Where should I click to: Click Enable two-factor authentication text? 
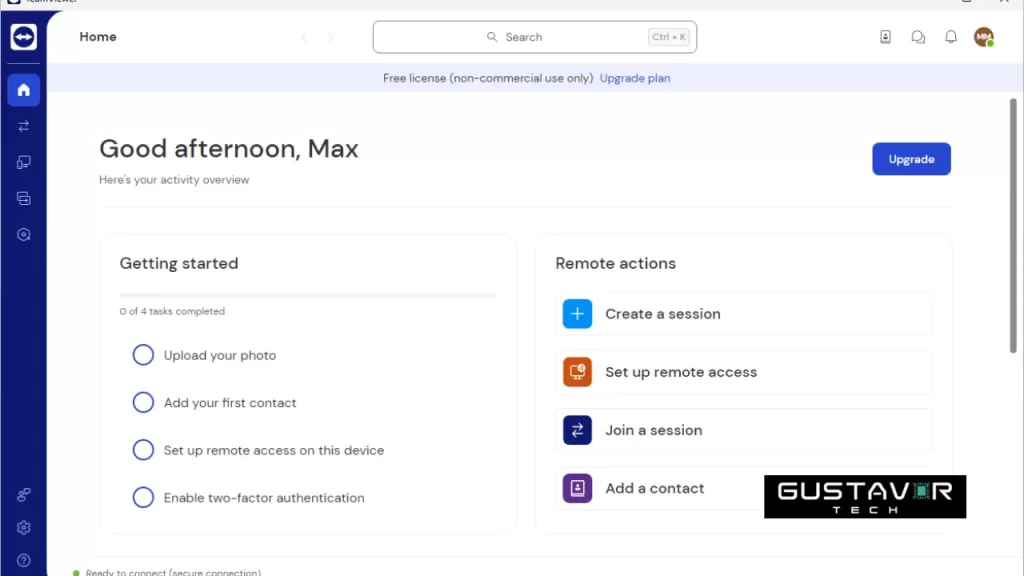(264, 498)
